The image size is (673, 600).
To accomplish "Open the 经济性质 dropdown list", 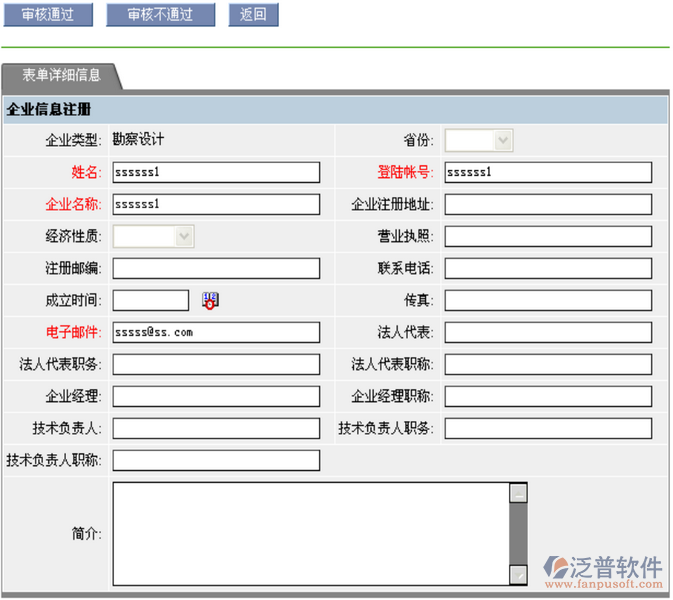I will [153, 236].
